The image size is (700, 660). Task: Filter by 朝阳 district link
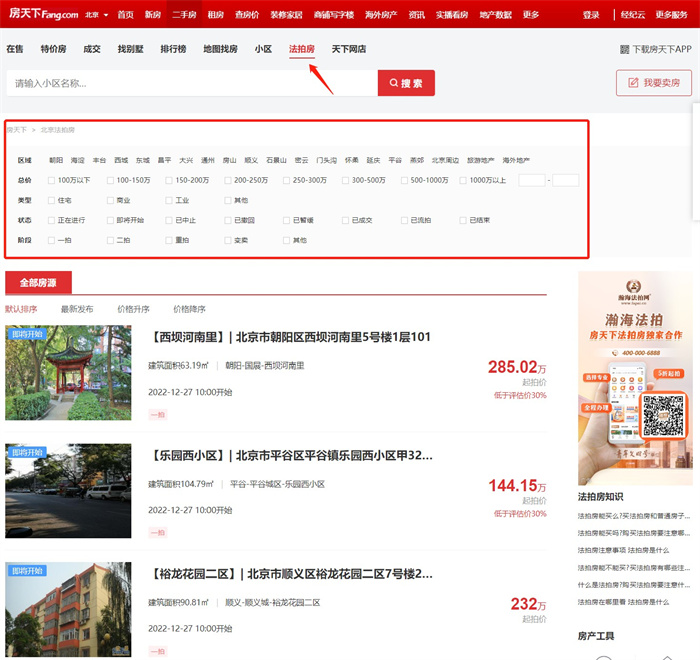(x=56, y=160)
